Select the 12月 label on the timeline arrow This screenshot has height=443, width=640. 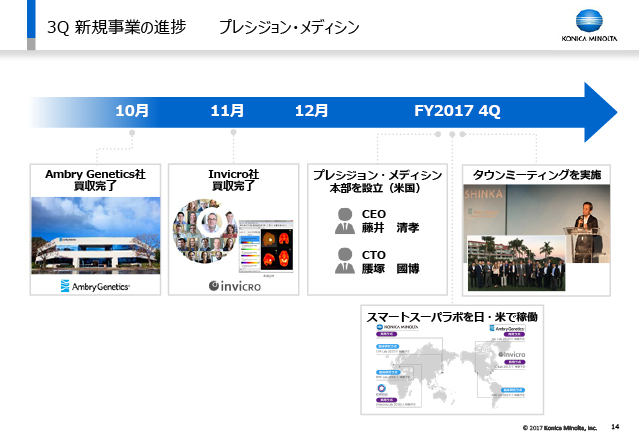pos(311,111)
